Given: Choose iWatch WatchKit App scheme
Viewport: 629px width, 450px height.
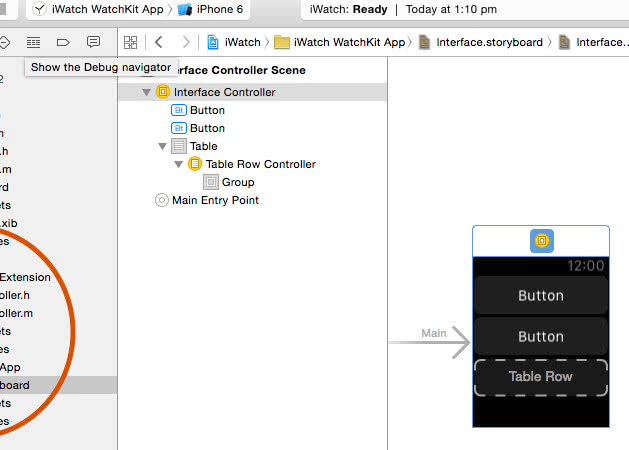Looking at the screenshot, I should click(x=98, y=9).
